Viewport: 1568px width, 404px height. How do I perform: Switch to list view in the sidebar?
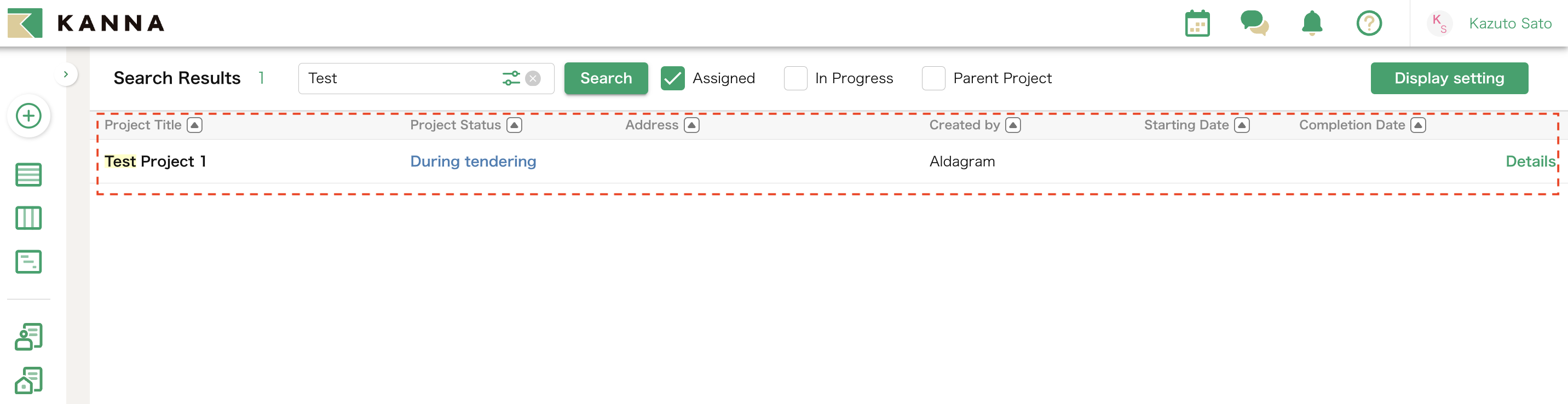pos(28,175)
